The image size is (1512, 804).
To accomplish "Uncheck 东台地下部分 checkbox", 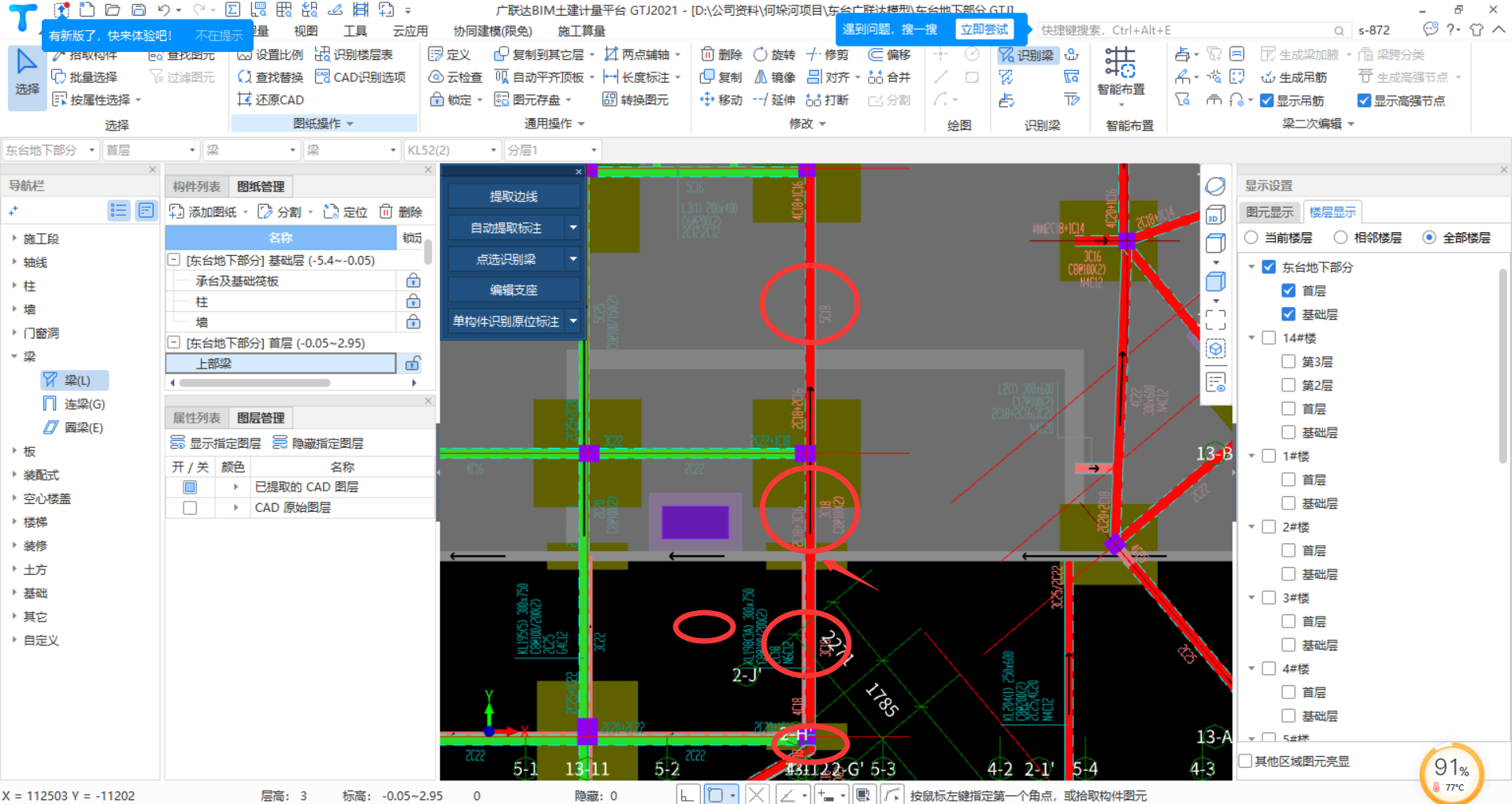I will click(x=1269, y=267).
